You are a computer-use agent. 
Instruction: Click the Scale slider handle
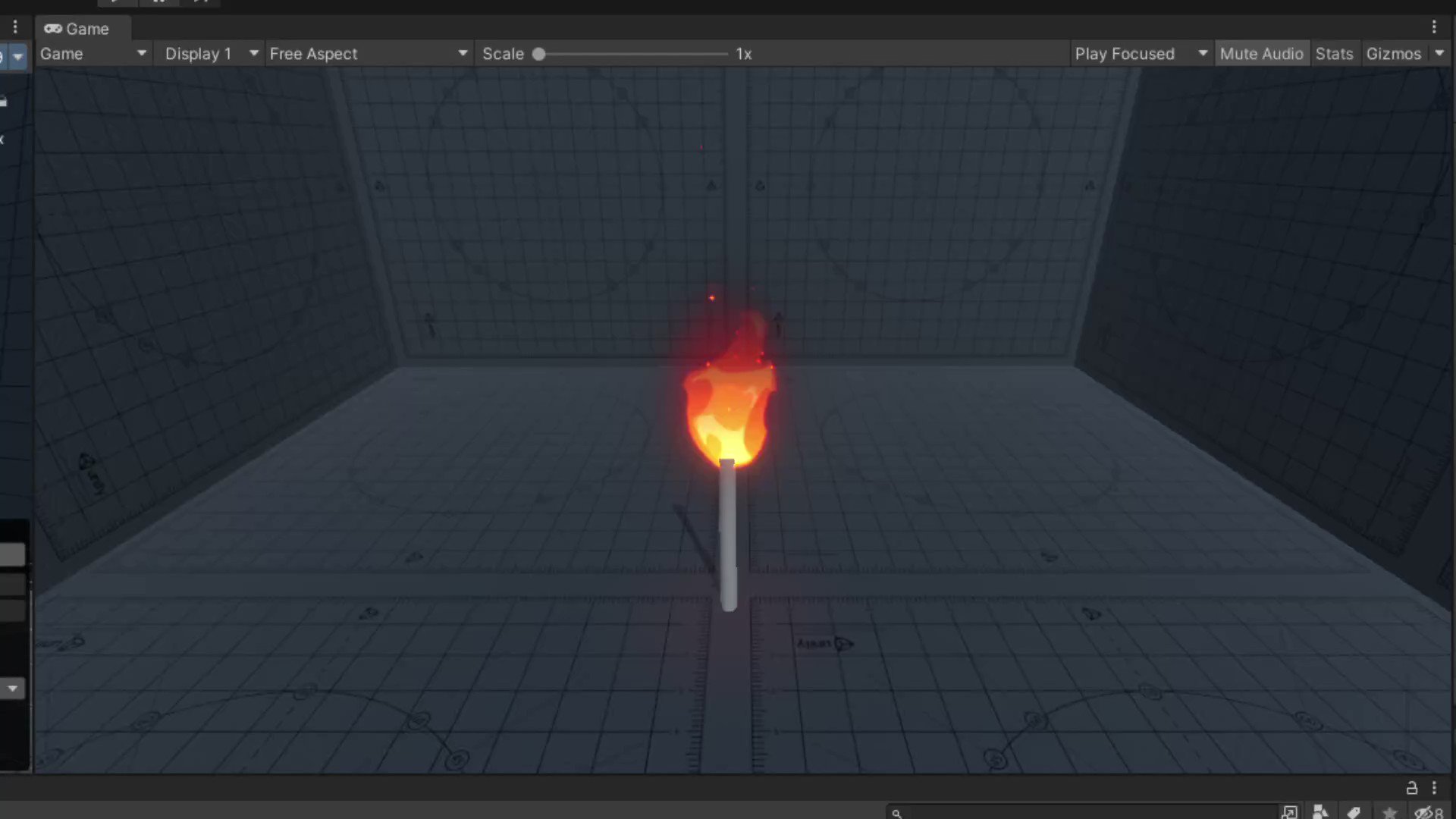[x=538, y=54]
